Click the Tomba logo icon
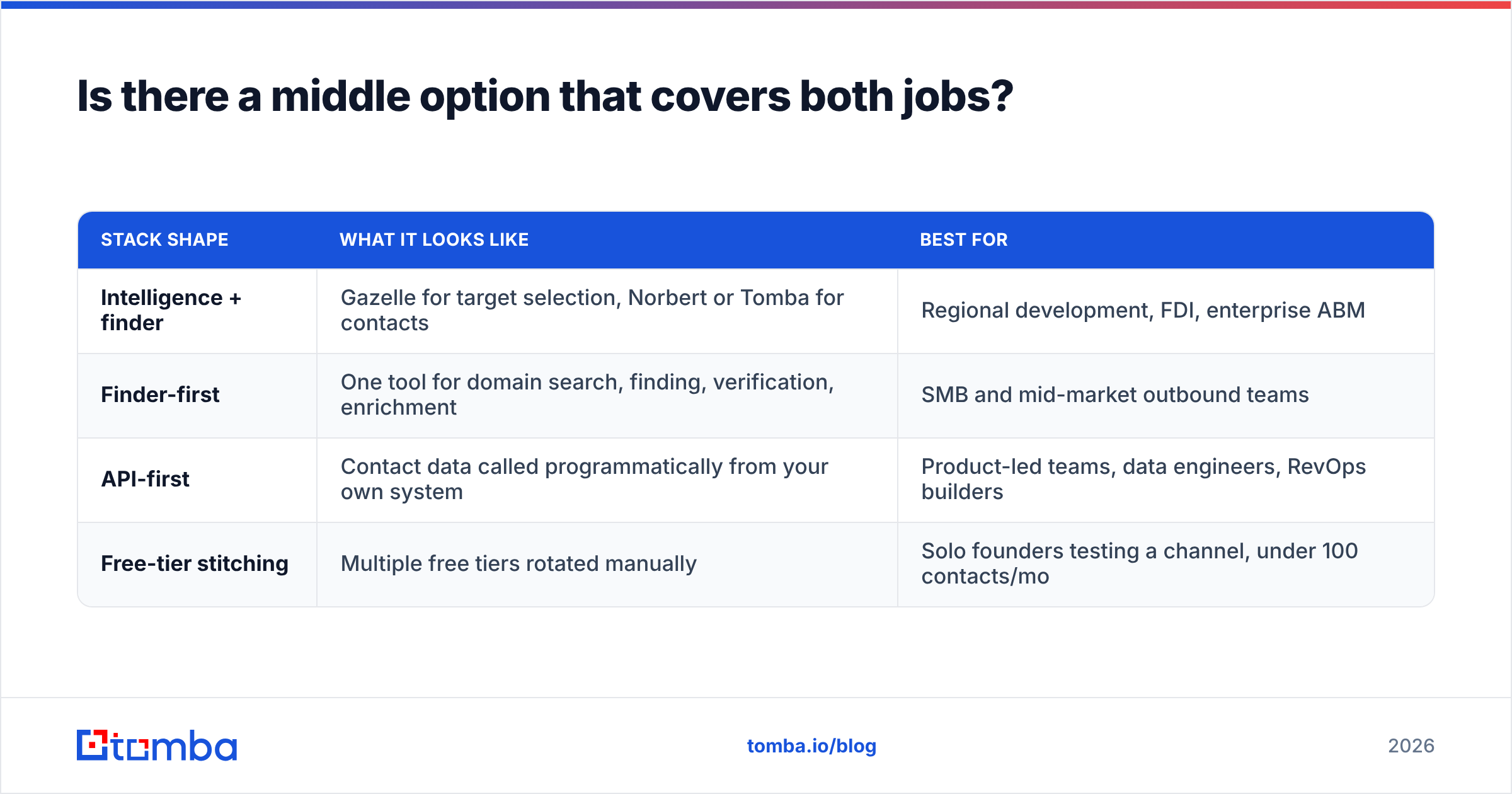The image size is (1512, 794). tap(92, 745)
